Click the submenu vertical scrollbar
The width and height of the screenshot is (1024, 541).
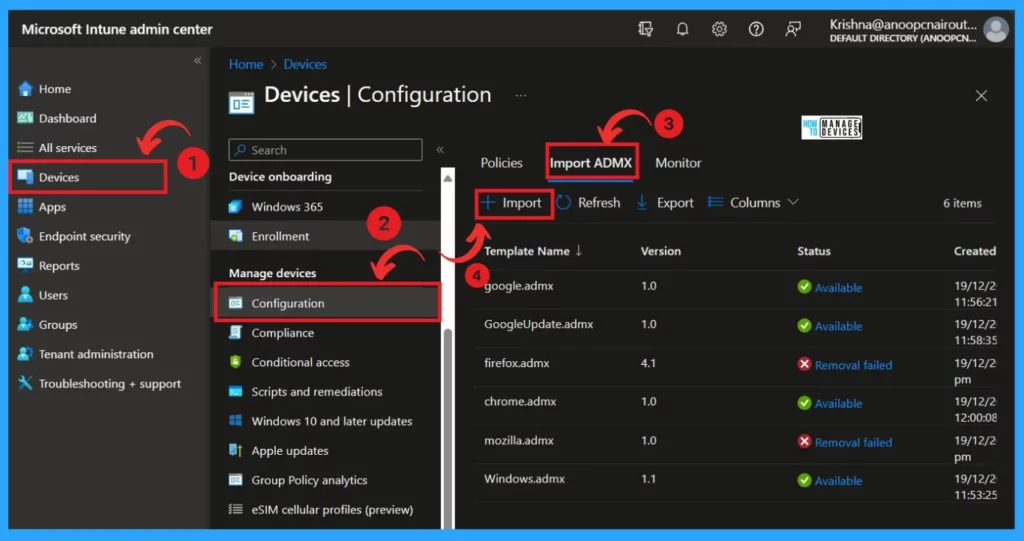tap(448, 429)
